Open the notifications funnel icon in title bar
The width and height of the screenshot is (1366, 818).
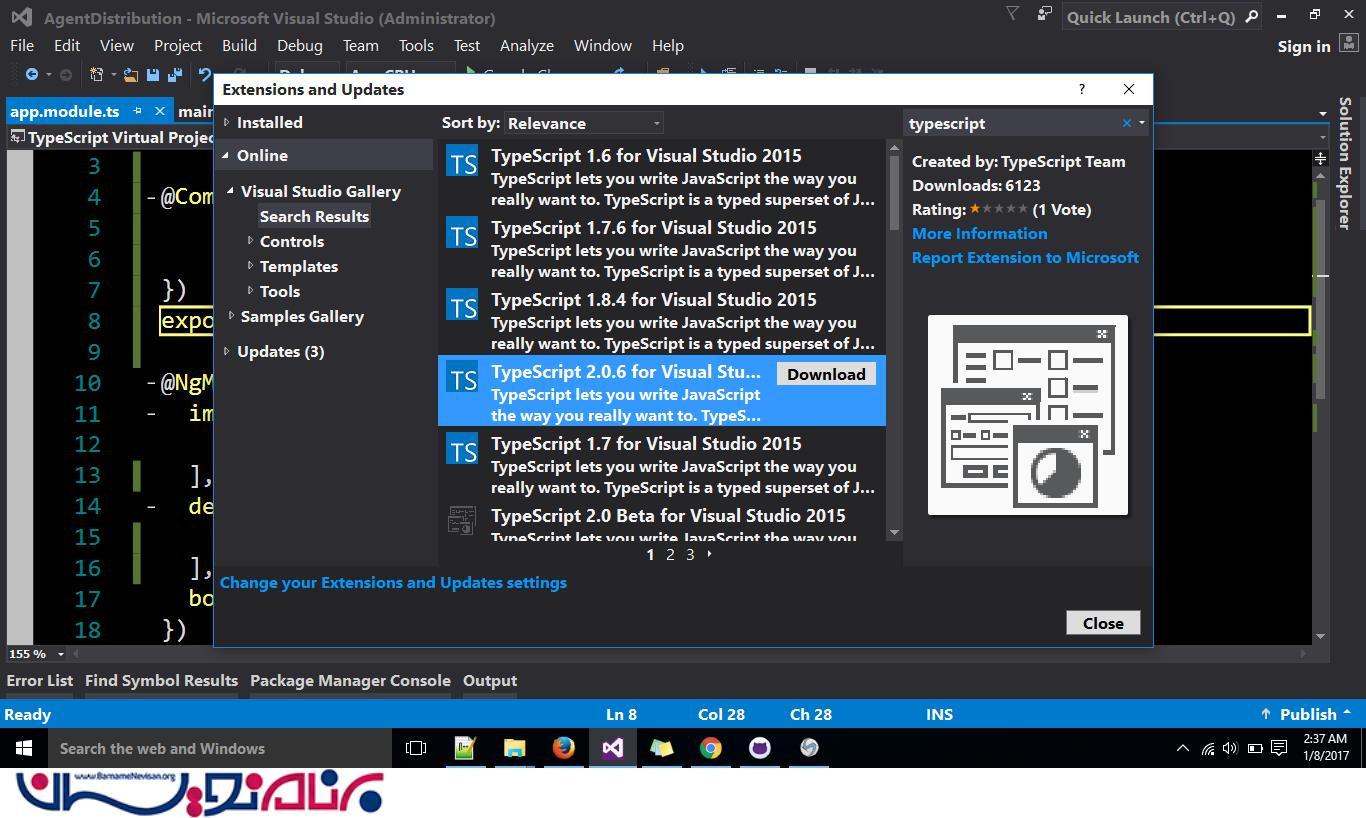click(1012, 14)
